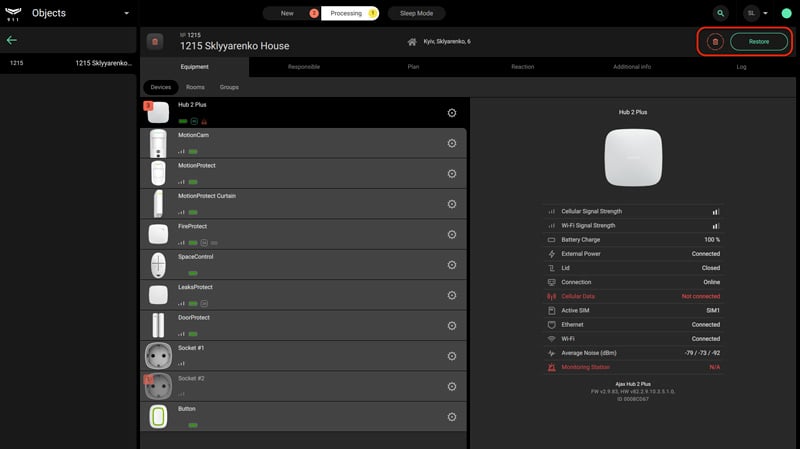The height and width of the screenshot is (449, 800).
Task: Open settings gear for Socket #1
Action: click(x=452, y=356)
